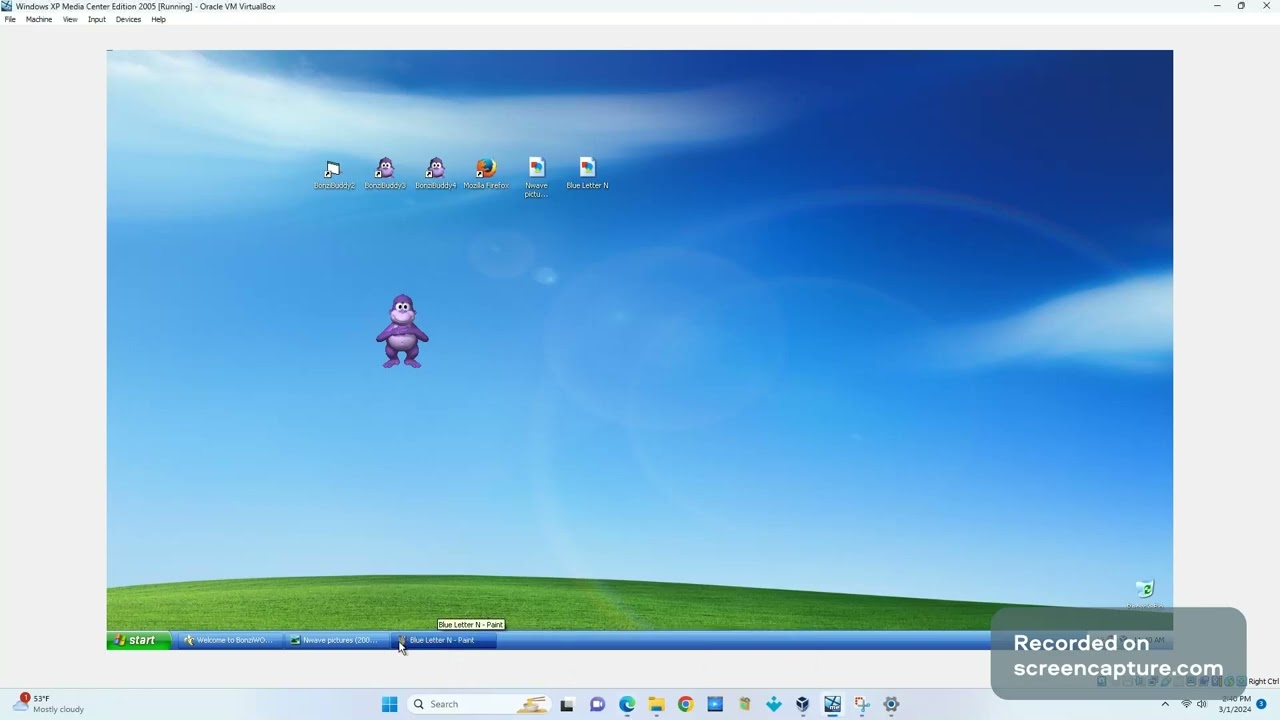The height and width of the screenshot is (720, 1280).
Task: Open the Windows 11 Start button
Action: tap(389, 704)
